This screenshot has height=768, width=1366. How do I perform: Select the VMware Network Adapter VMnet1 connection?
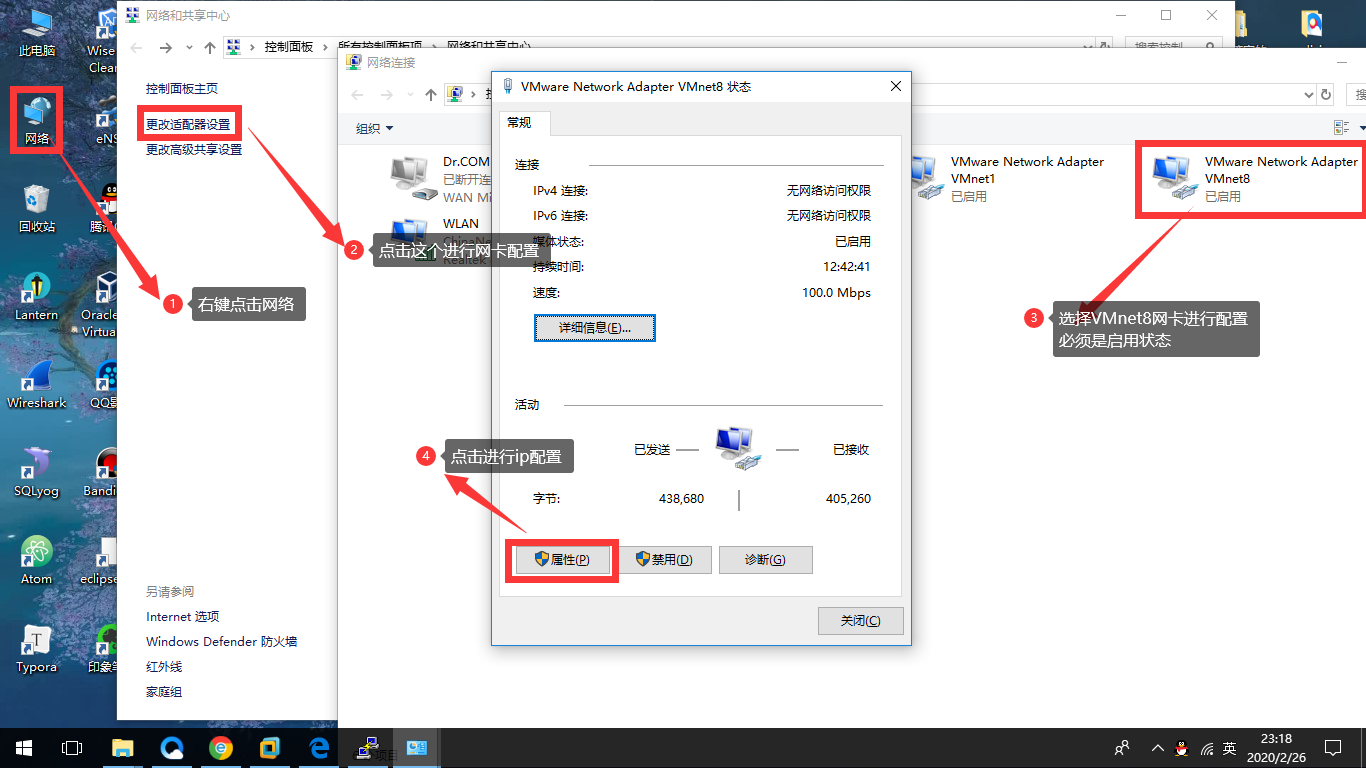point(1008,179)
